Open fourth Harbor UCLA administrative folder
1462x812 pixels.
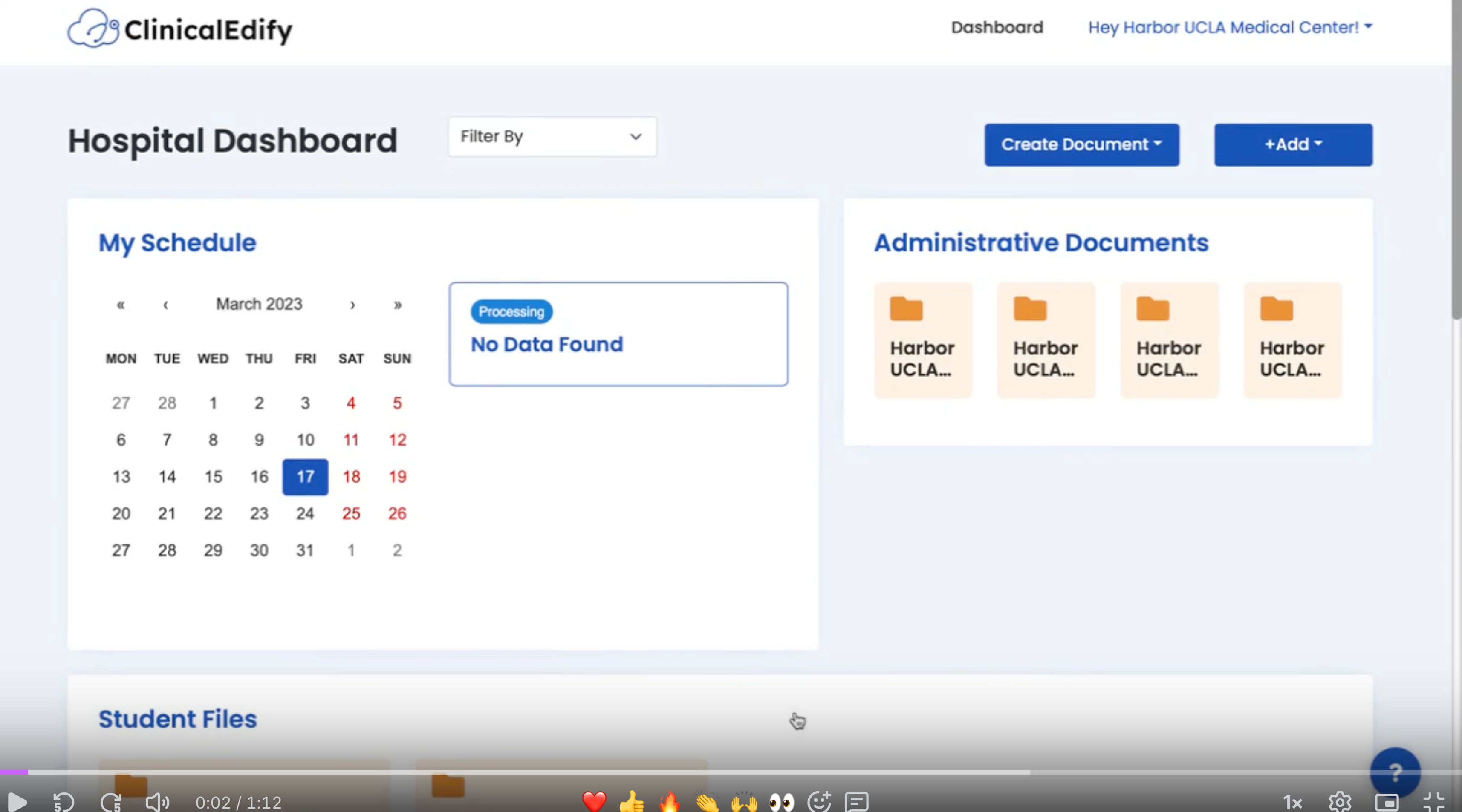click(1293, 340)
